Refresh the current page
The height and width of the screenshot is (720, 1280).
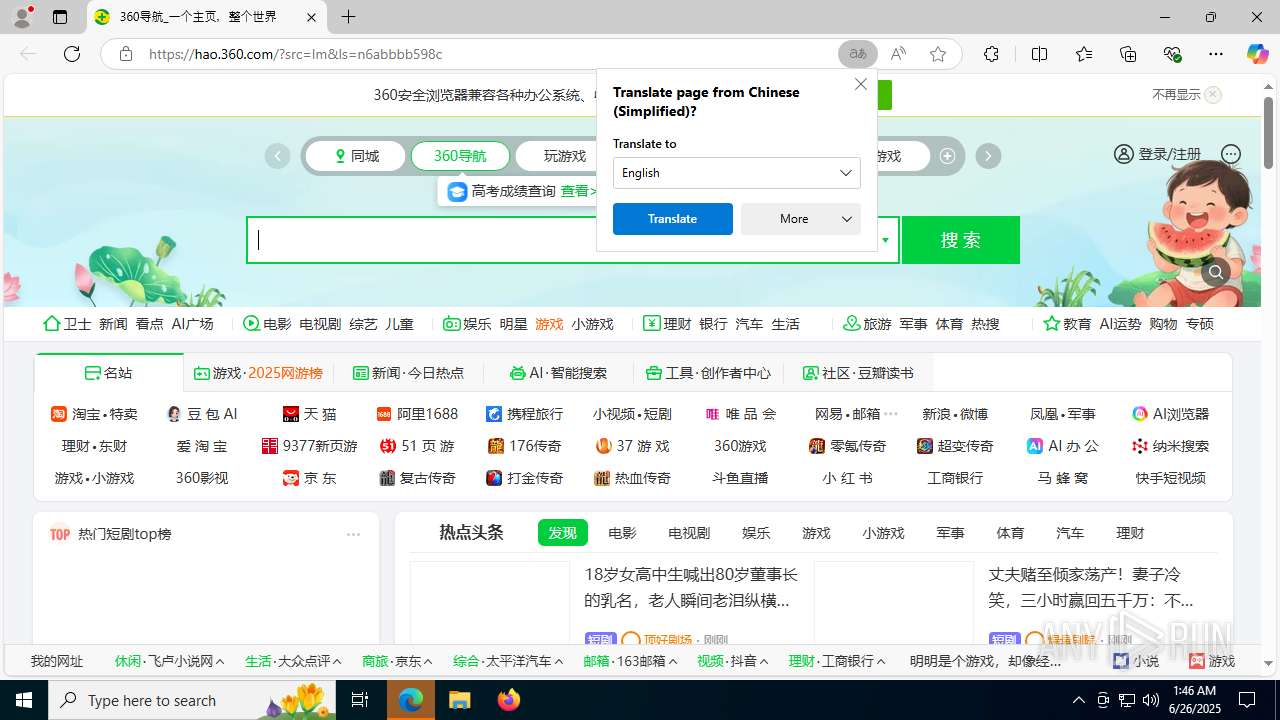tap(72, 54)
